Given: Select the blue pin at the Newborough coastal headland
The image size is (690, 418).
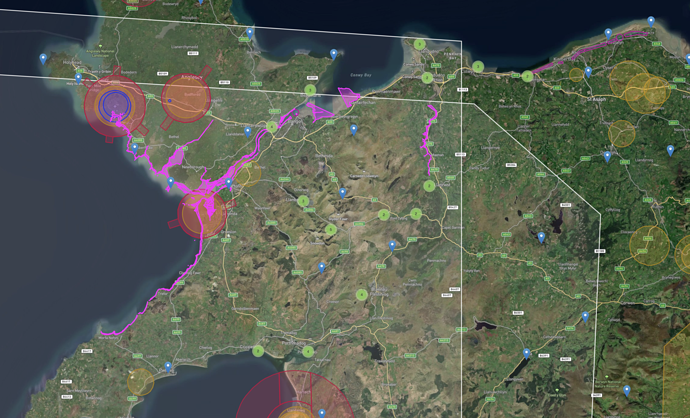Looking at the screenshot, I should 171,182.
